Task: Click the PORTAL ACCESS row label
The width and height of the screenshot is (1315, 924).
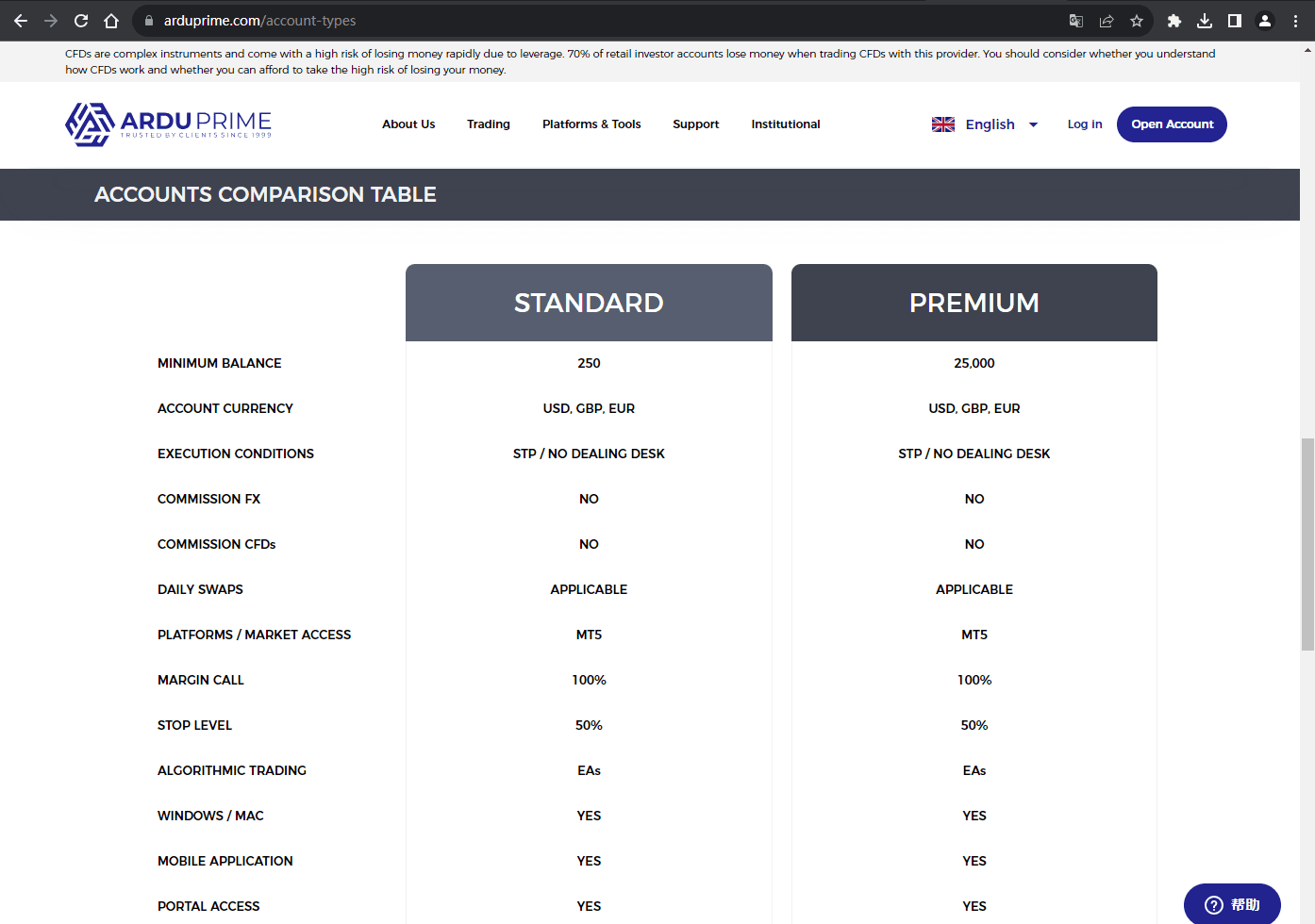Action: pyautogui.click(x=208, y=906)
